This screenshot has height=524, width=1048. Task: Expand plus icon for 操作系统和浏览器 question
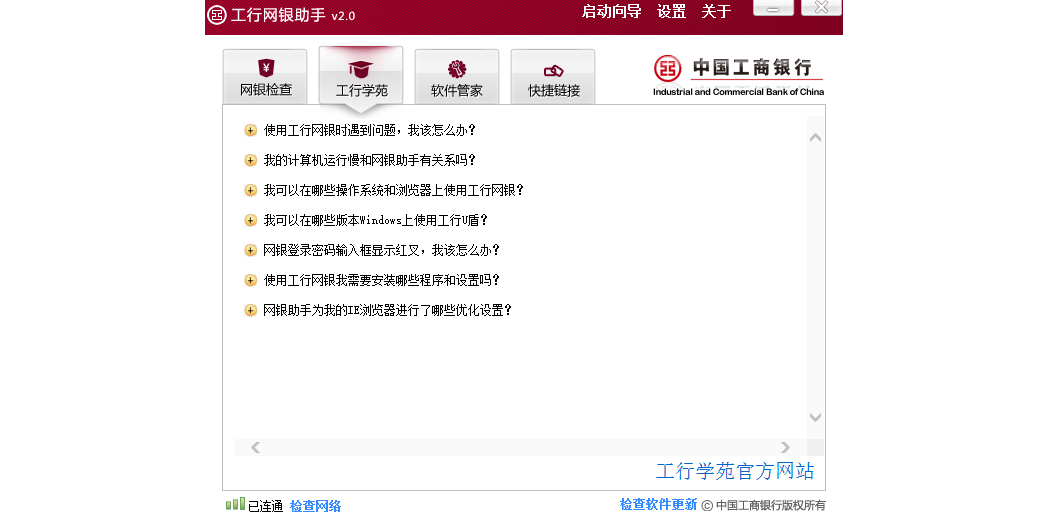coord(251,190)
